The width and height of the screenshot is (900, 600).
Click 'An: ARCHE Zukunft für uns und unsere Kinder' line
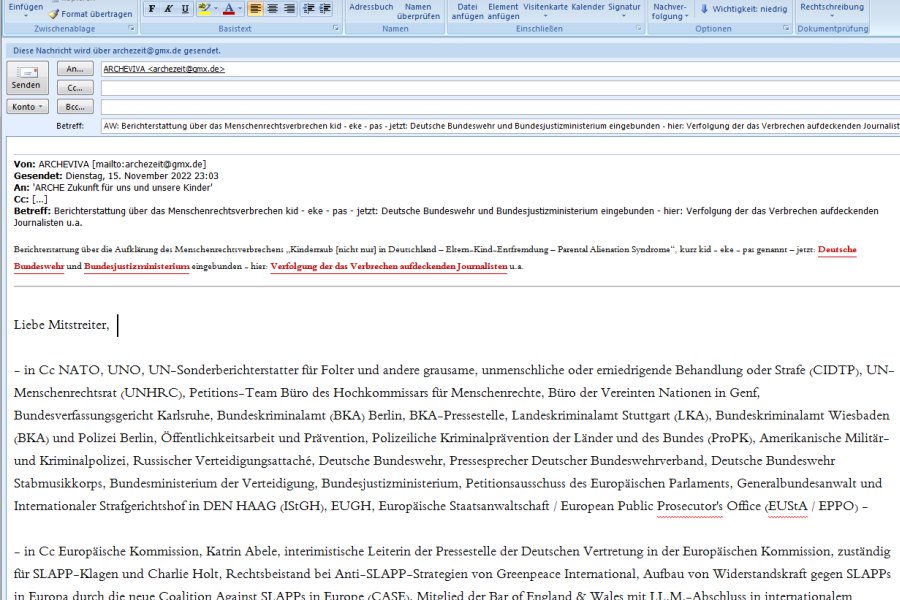(x=113, y=187)
